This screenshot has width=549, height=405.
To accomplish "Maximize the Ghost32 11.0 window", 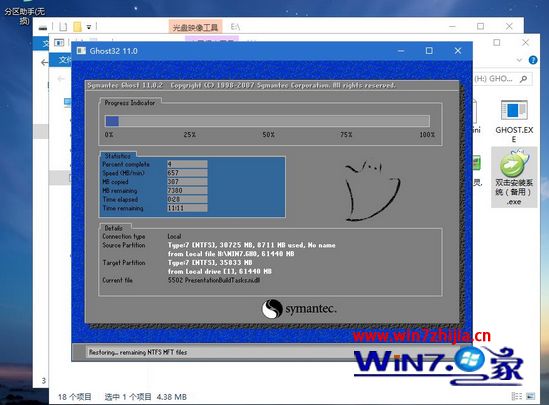I will tap(429, 51).
